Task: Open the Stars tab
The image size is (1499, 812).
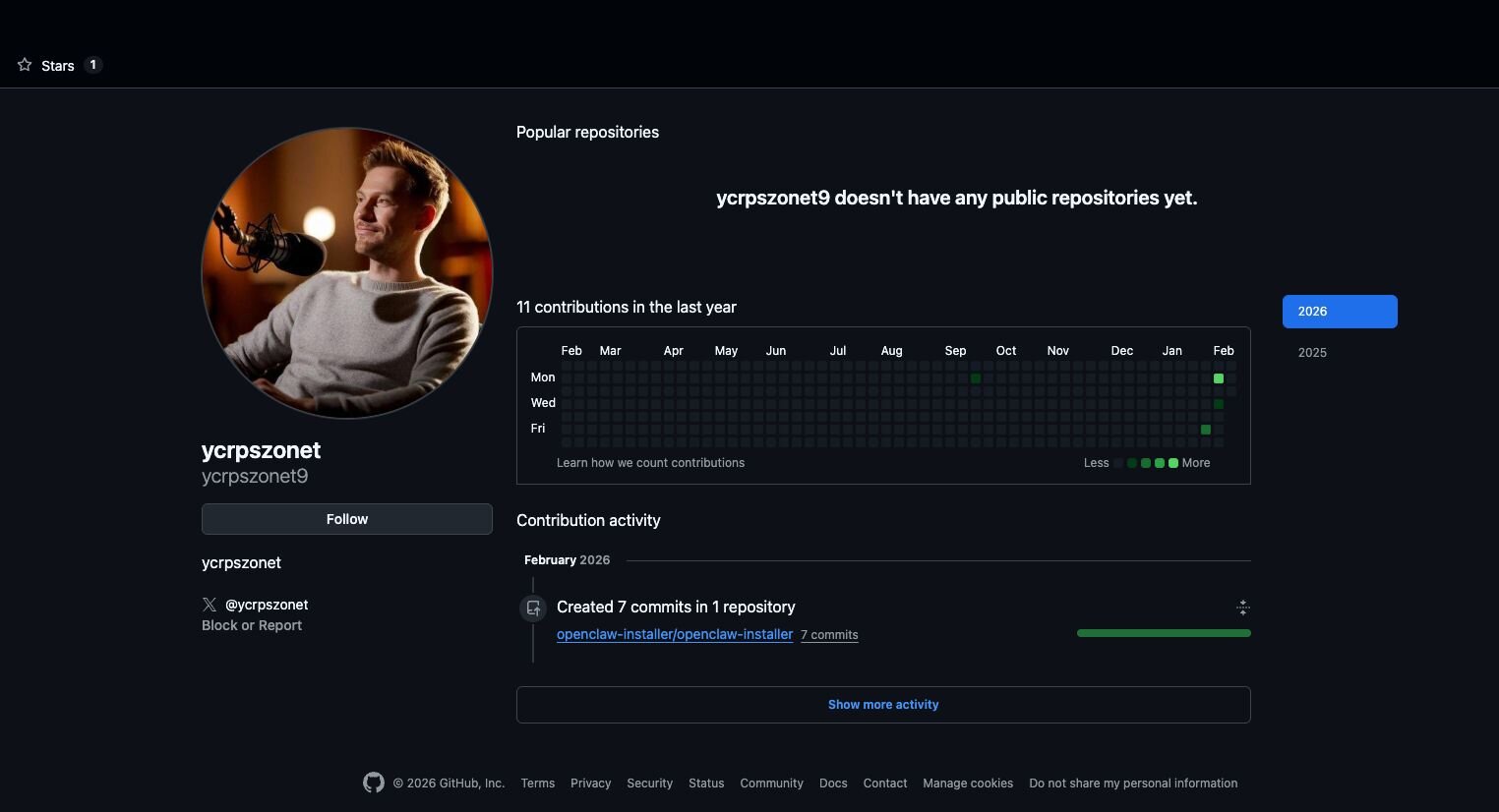Action: 58,66
